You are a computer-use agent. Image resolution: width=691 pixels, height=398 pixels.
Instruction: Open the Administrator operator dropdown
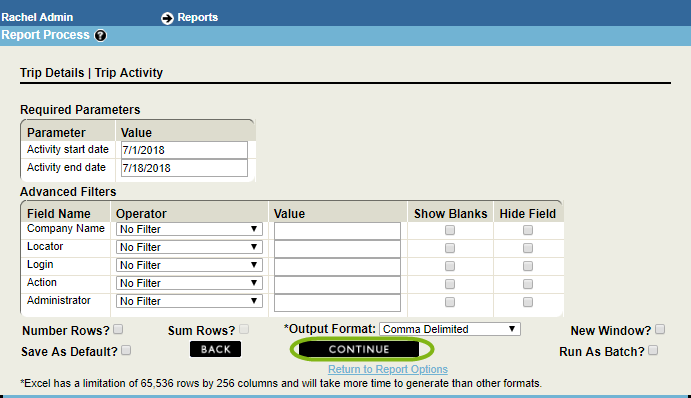tap(189, 301)
